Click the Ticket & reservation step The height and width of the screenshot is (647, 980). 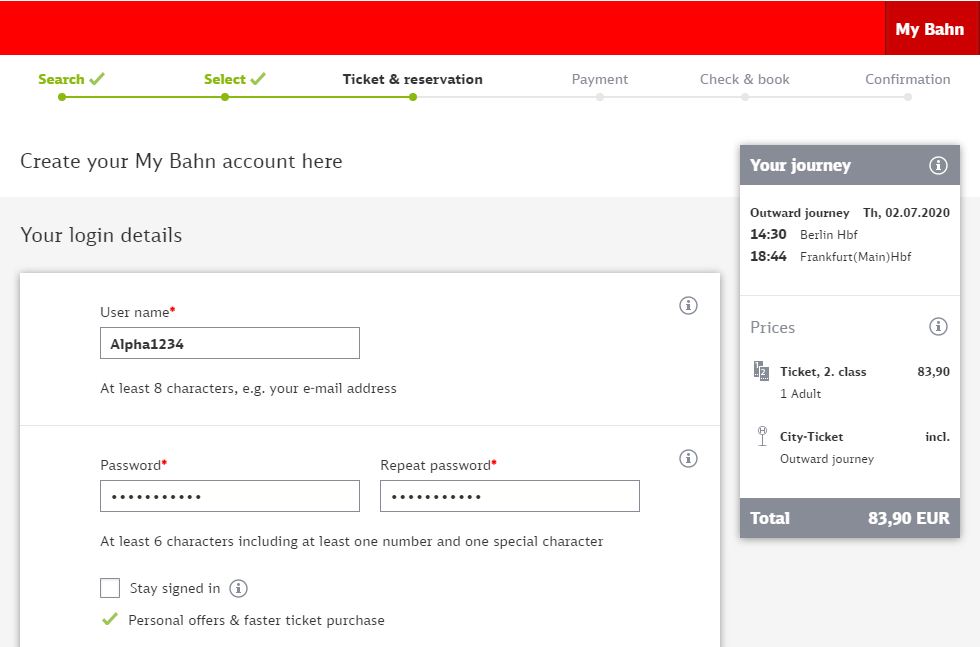tap(412, 79)
